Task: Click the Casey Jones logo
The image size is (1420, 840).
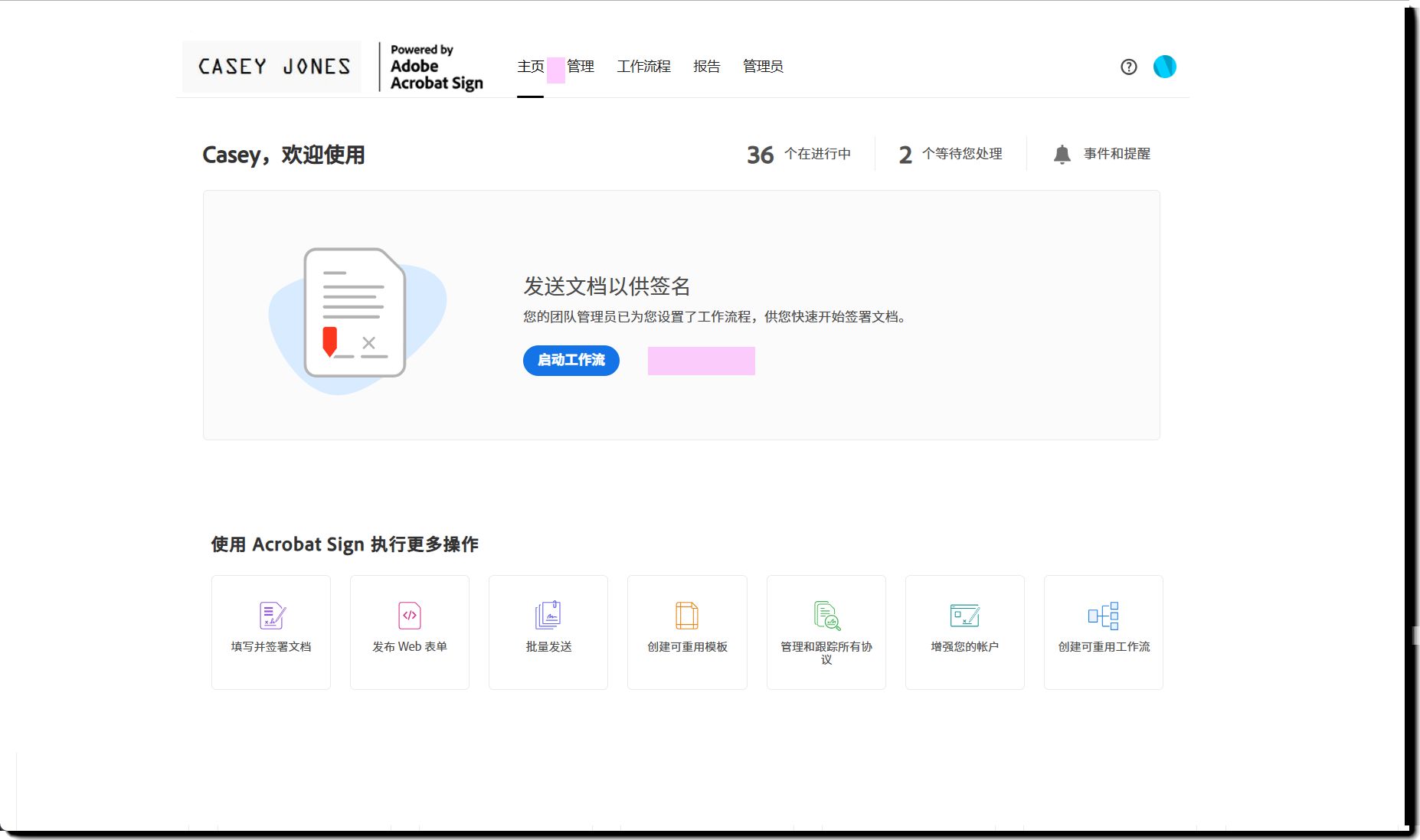Action: 272,67
